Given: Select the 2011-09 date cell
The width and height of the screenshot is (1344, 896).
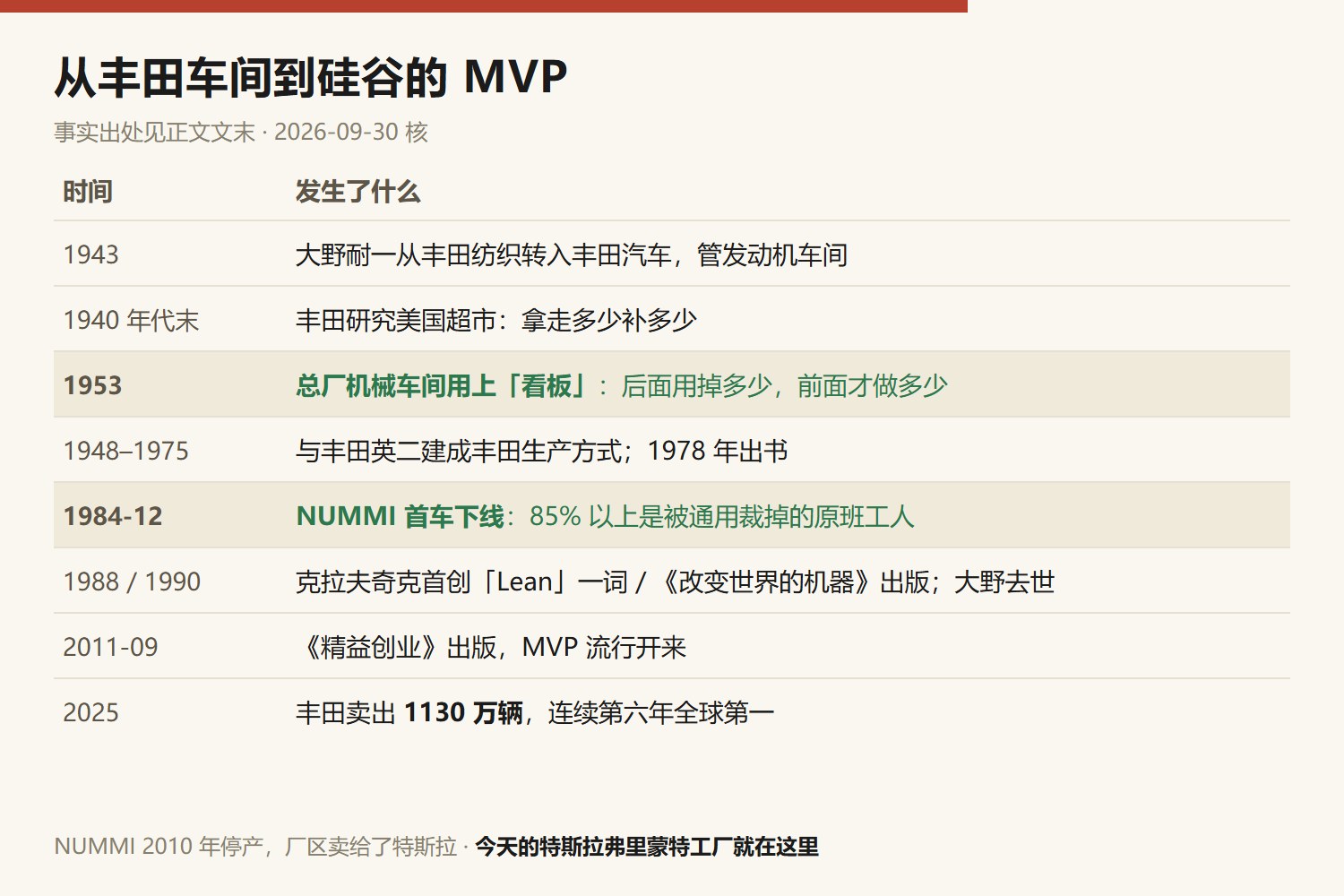Looking at the screenshot, I should [x=110, y=647].
